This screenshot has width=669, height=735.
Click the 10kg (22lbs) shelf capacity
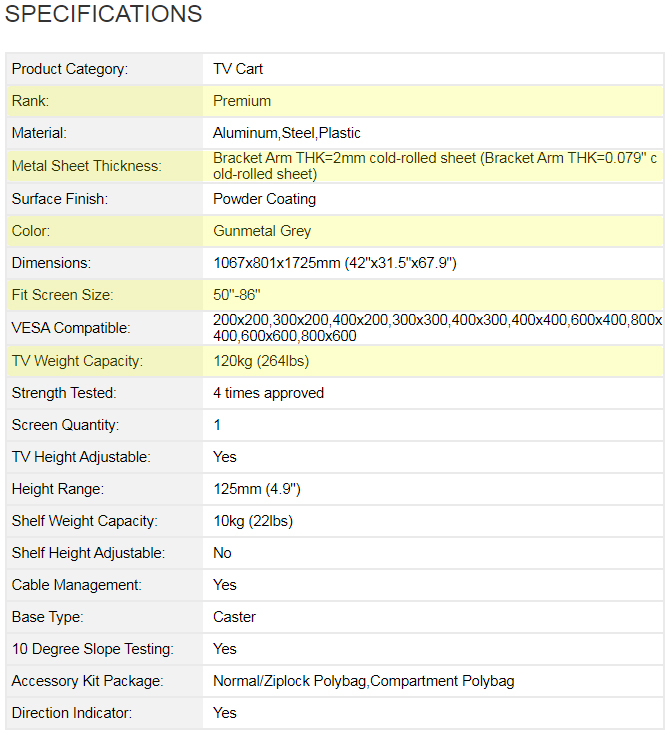click(253, 521)
